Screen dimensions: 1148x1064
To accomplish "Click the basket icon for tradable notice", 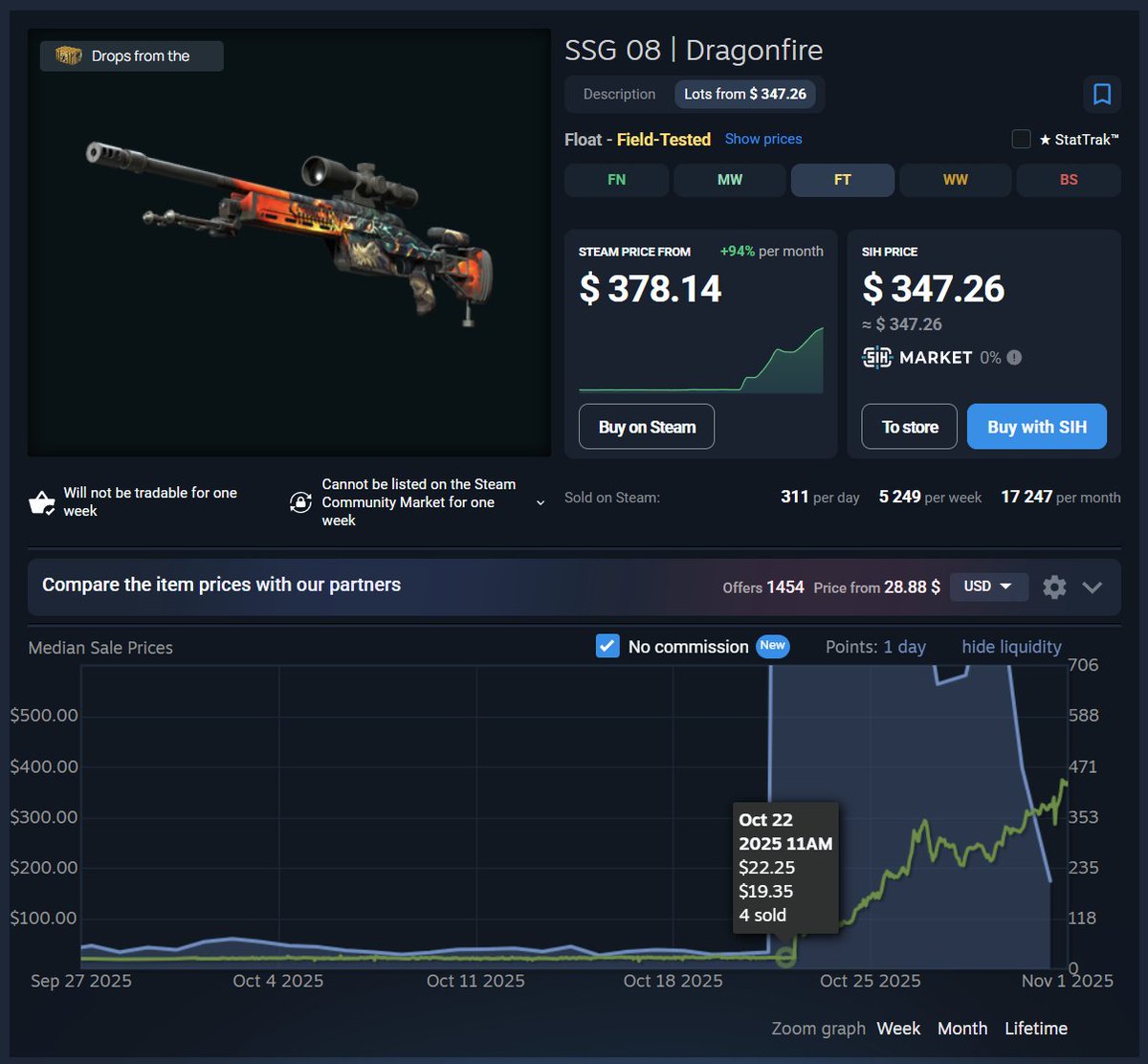I will tap(42, 501).
